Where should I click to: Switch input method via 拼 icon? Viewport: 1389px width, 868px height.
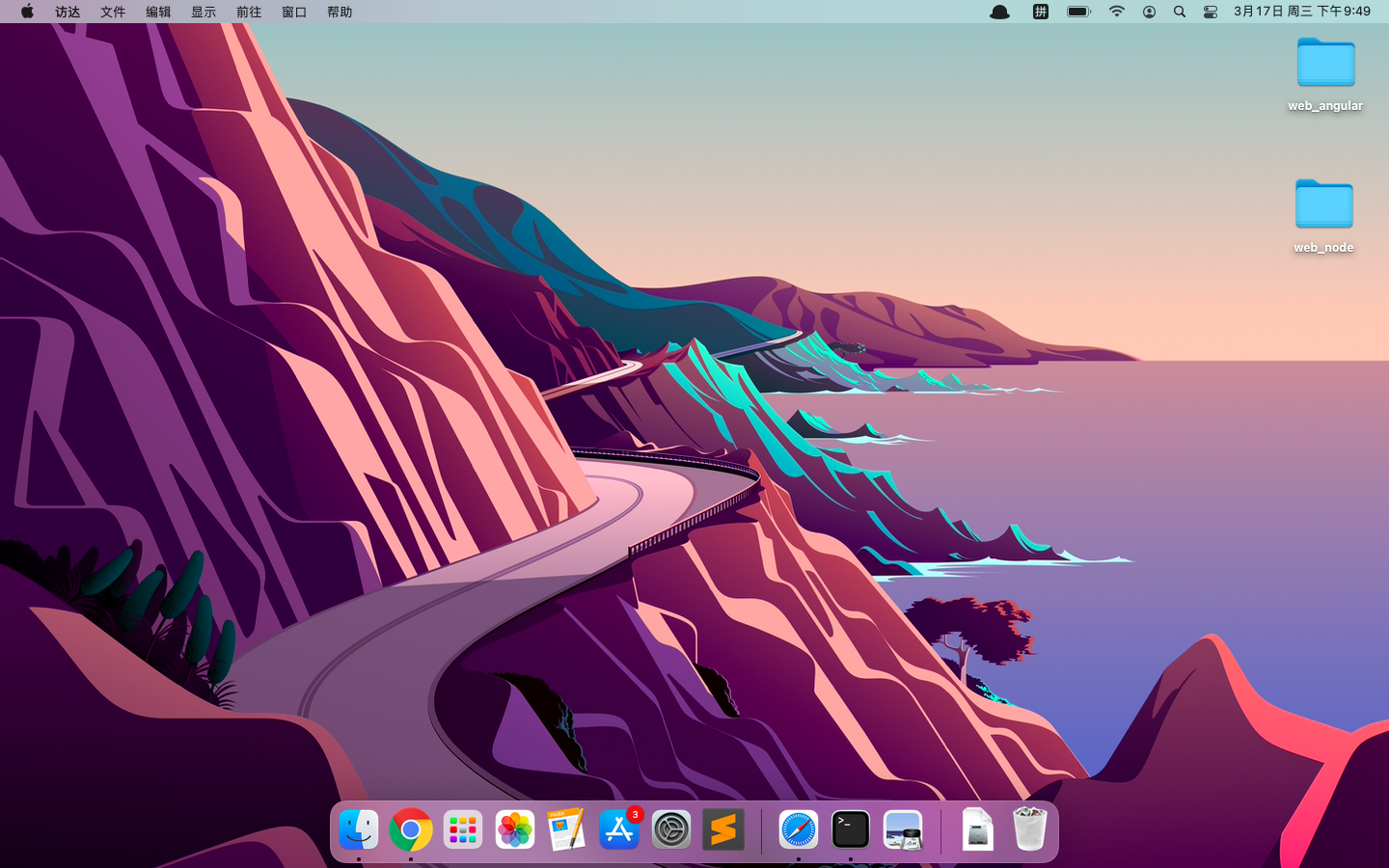pos(1041,12)
